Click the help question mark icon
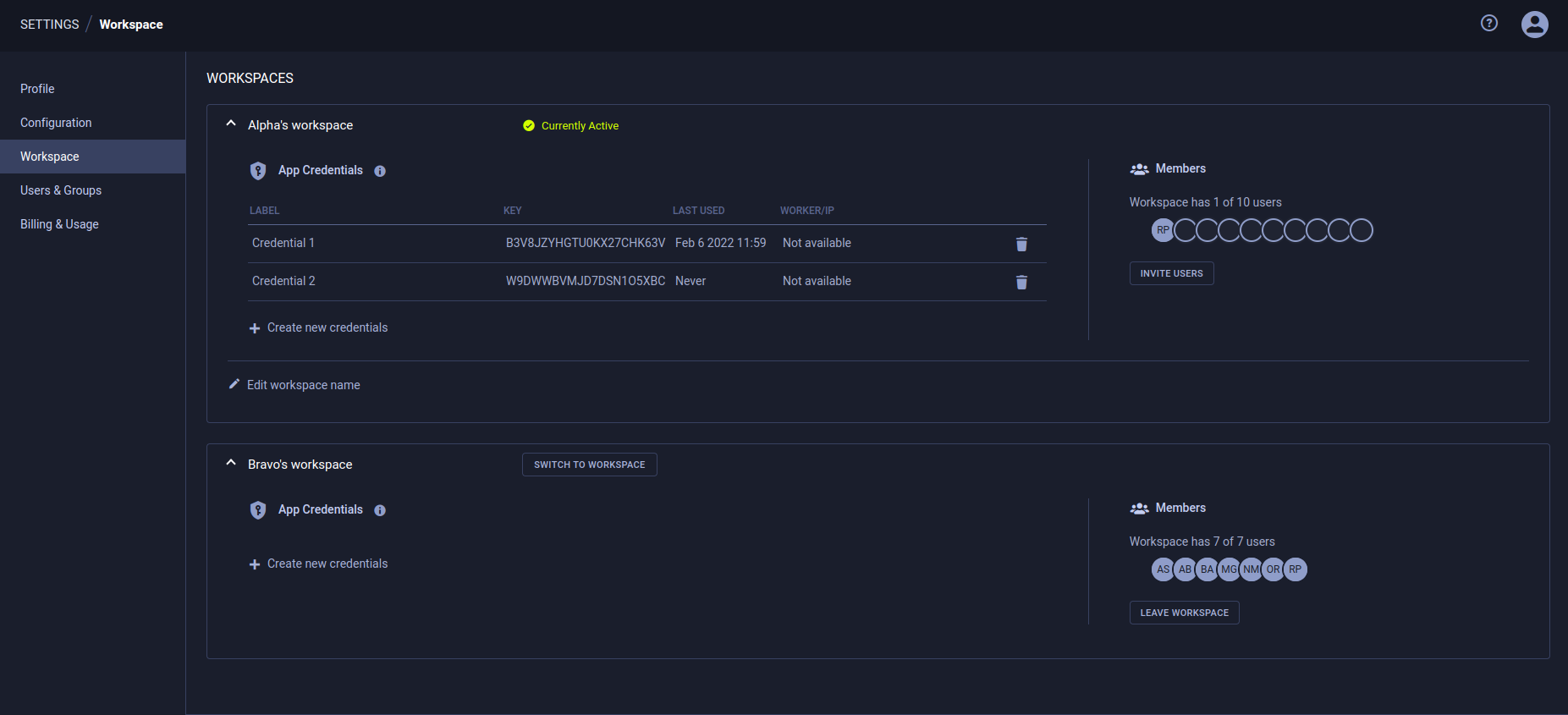 [x=1488, y=24]
